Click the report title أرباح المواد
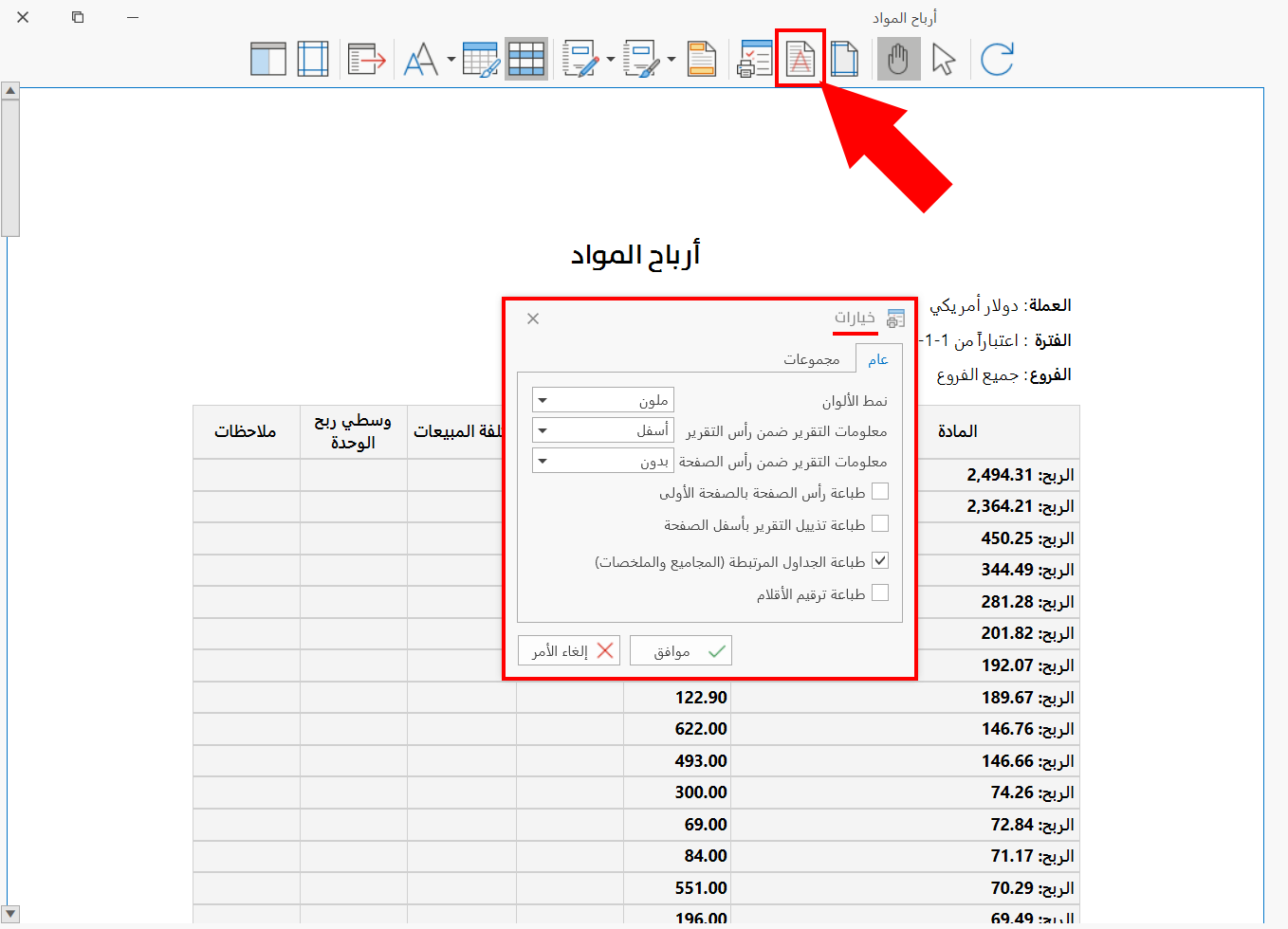The height and width of the screenshot is (929, 1288). 635,254
